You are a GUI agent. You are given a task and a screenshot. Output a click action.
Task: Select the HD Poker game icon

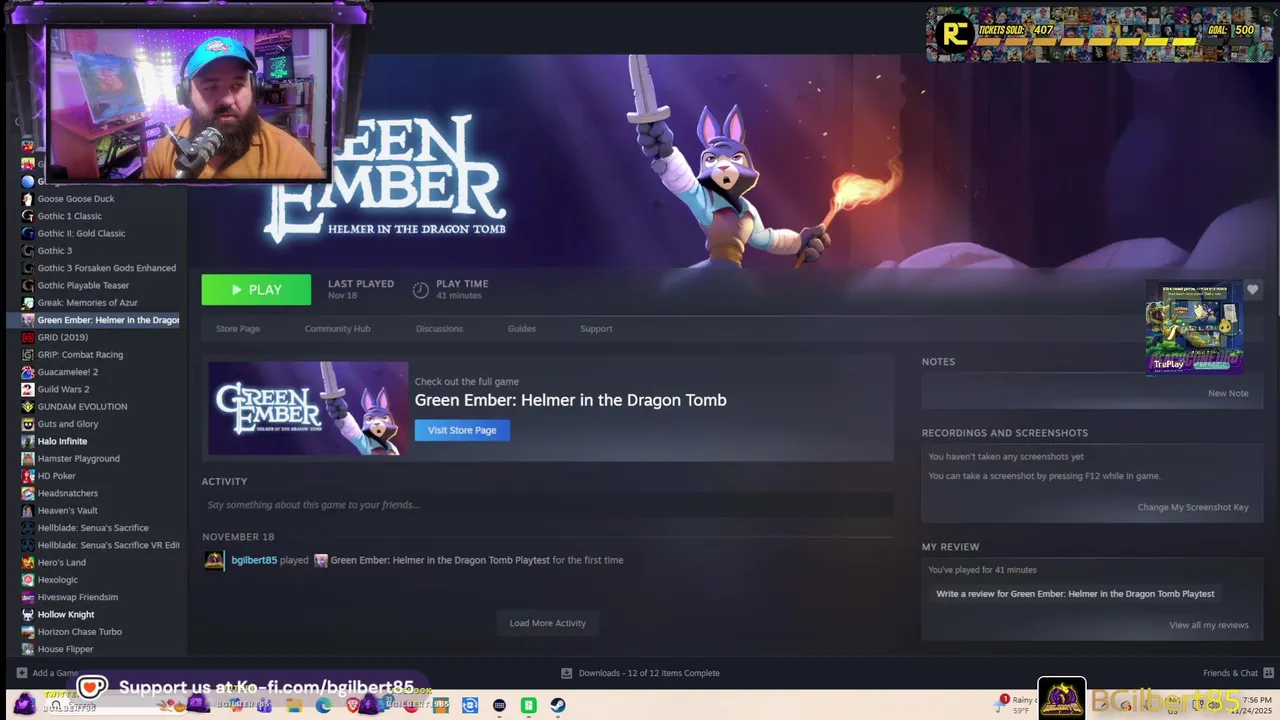(x=28, y=476)
